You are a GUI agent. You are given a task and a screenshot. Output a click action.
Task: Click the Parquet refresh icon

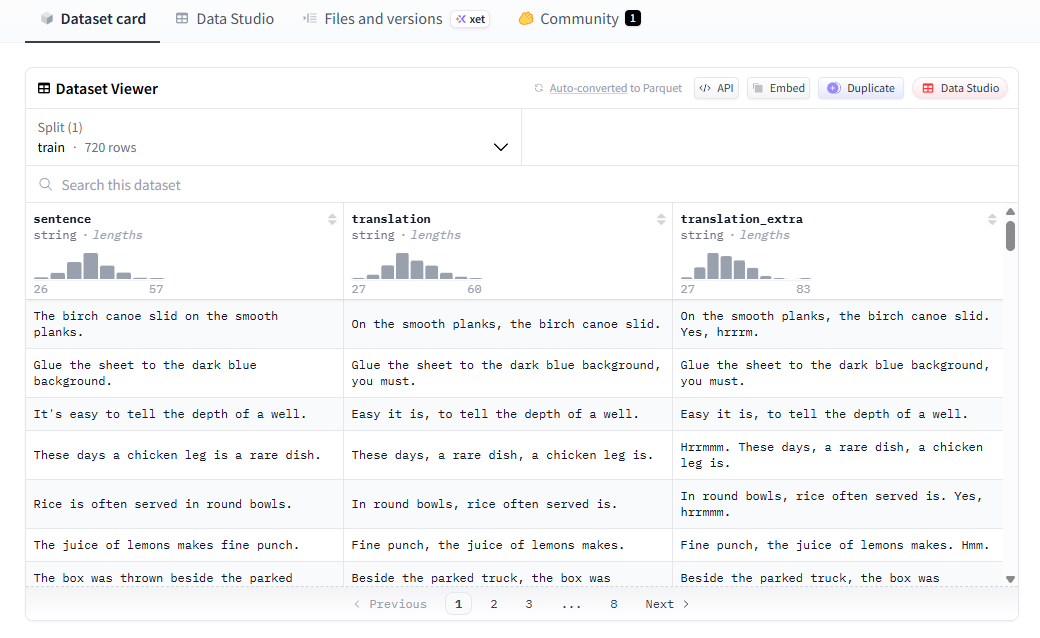pos(539,88)
